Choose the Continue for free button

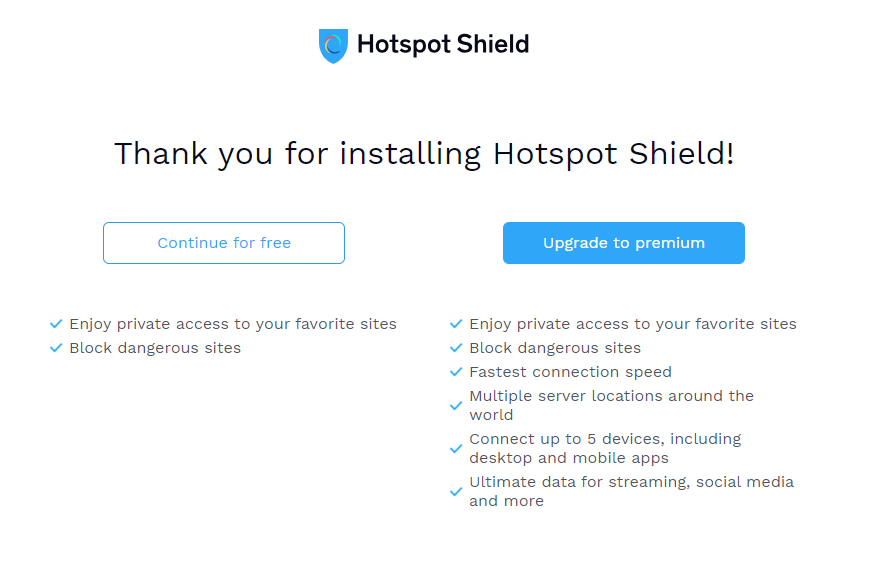pyautogui.click(x=224, y=243)
